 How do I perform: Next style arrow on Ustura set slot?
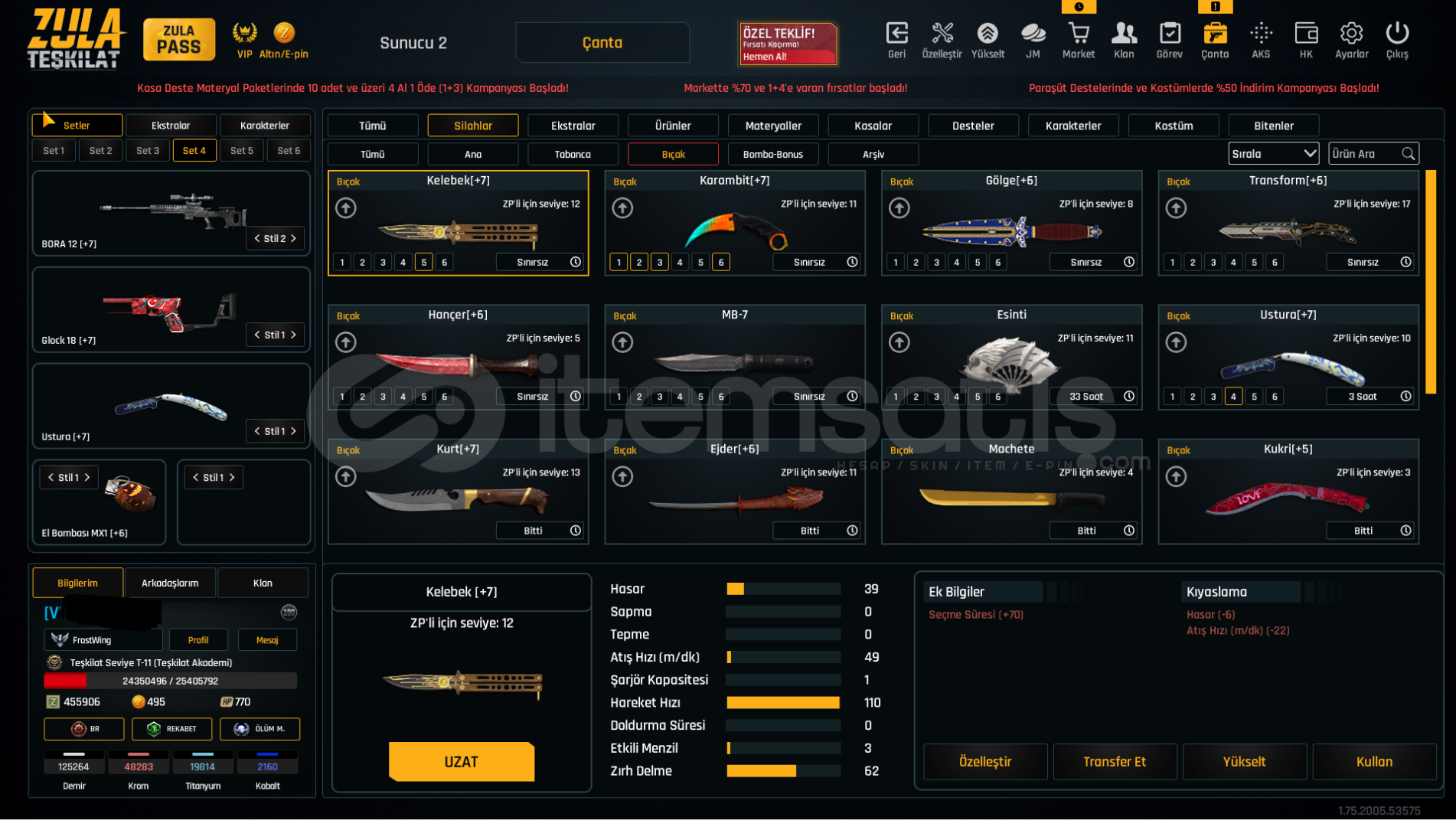click(293, 431)
